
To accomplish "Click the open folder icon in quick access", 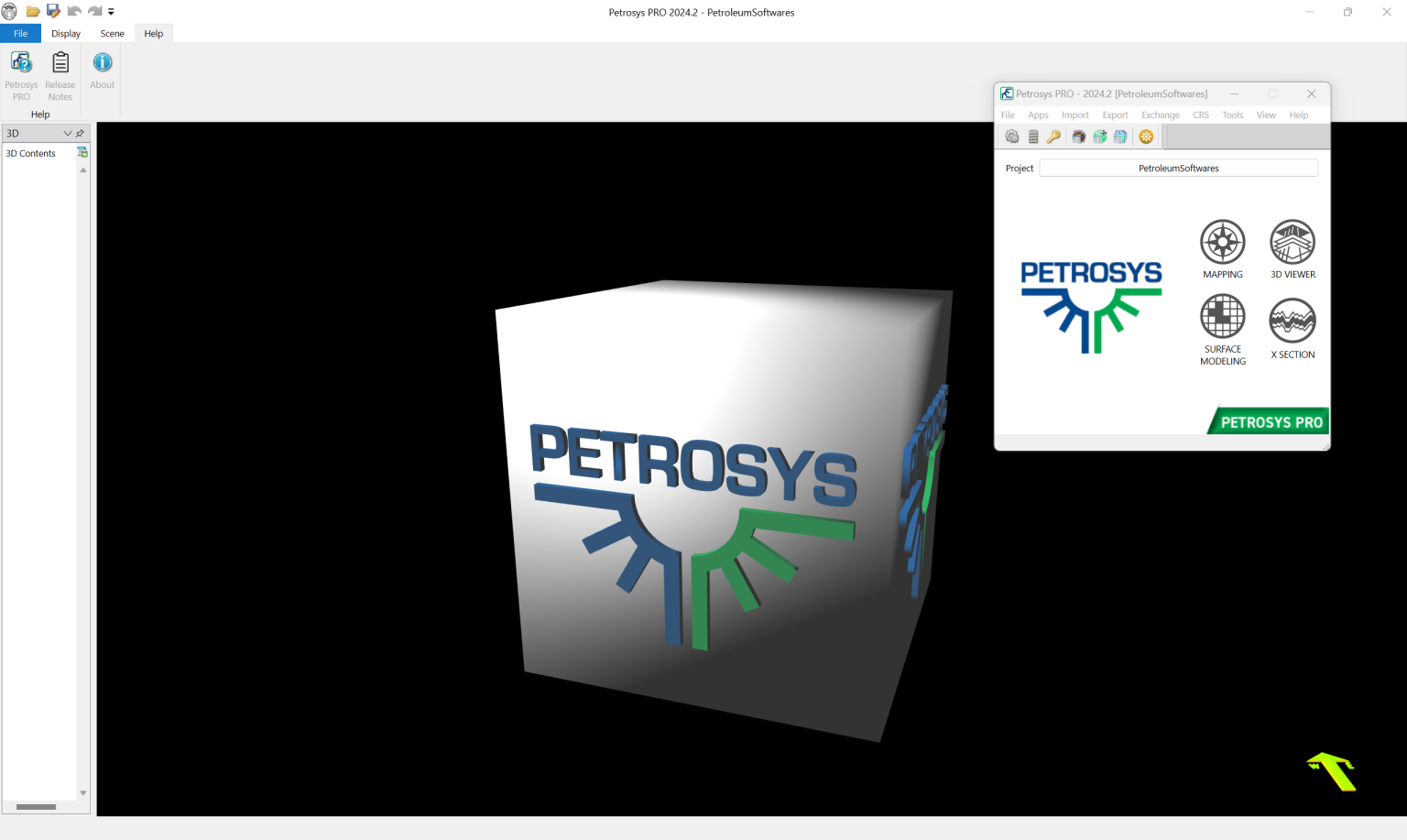I will click(33, 12).
